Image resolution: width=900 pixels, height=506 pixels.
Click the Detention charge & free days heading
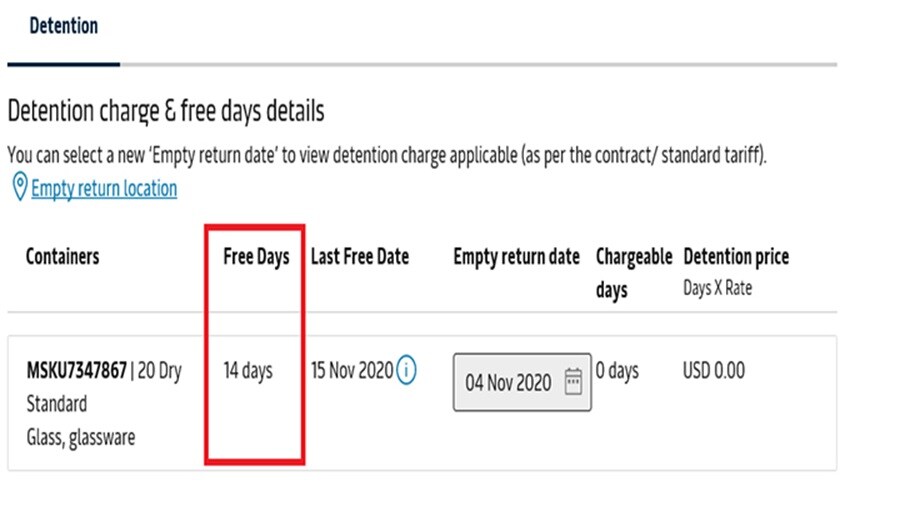(166, 111)
